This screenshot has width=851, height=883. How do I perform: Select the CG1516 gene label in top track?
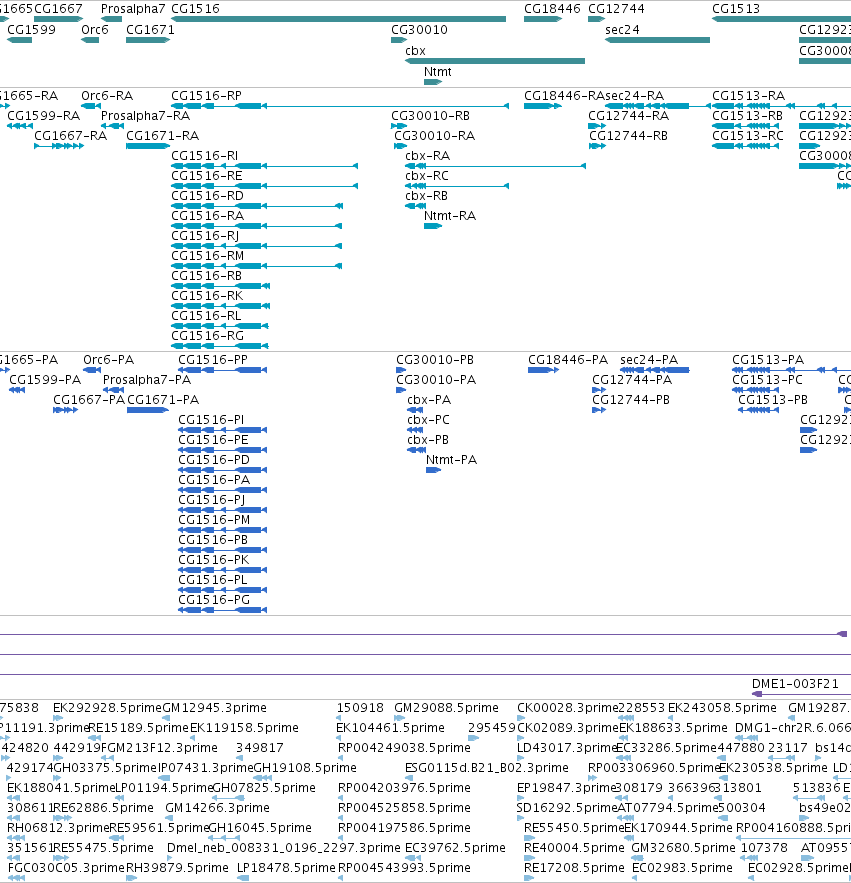pos(195,8)
